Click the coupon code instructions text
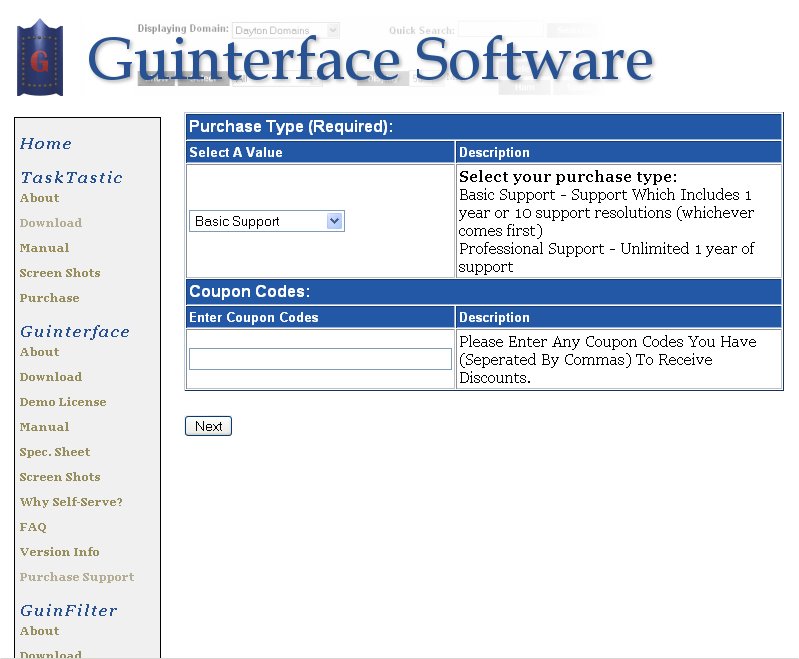Image resolution: width=799 pixels, height=659 pixels. pyautogui.click(x=607, y=359)
